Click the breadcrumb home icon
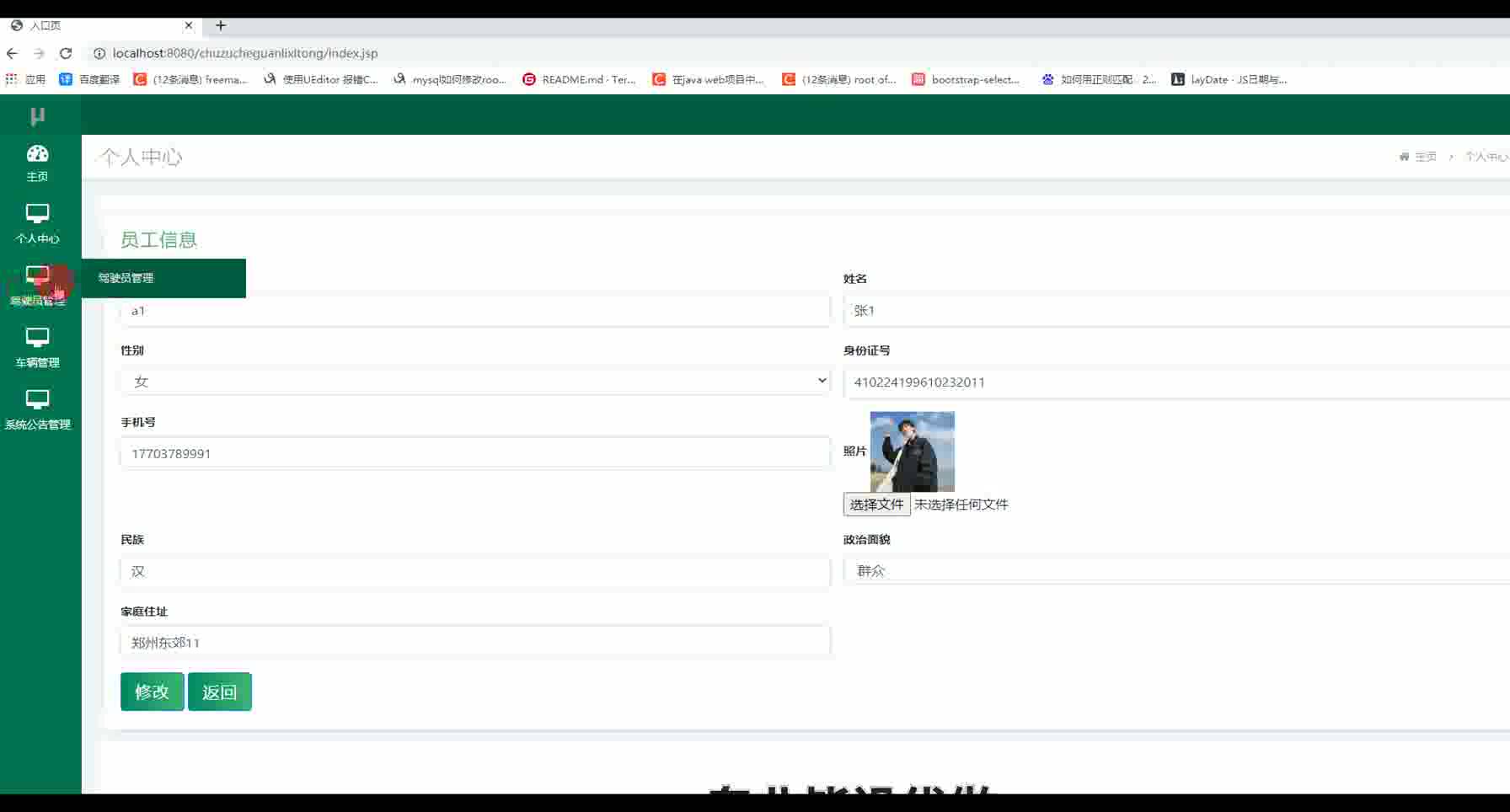 tap(1404, 157)
